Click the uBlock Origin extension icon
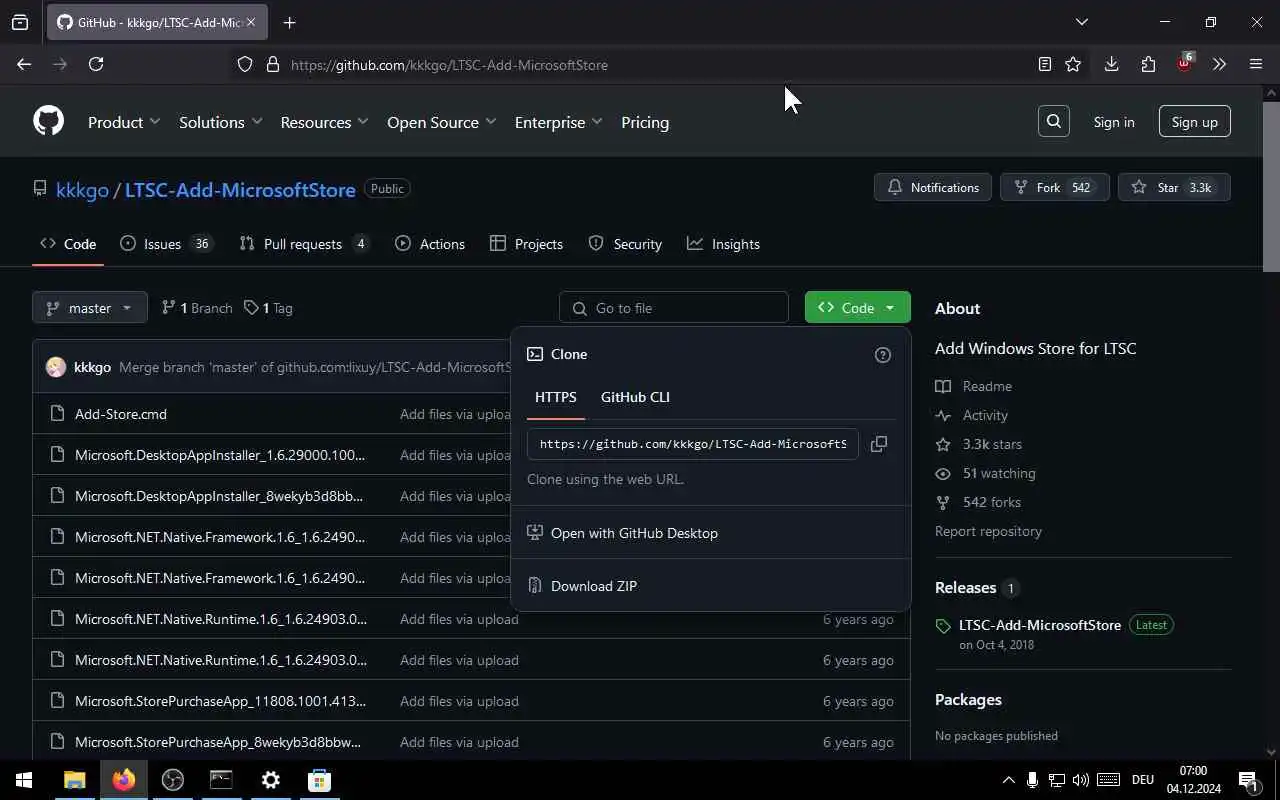Screen dimensions: 1280x800 pyautogui.click(x=1184, y=64)
